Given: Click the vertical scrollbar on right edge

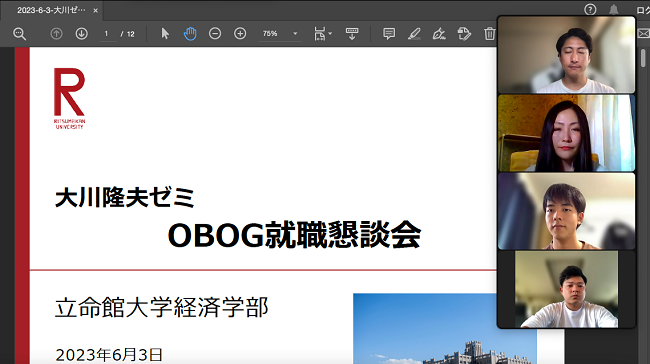Looking at the screenshot, I should pyautogui.click(x=643, y=58).
